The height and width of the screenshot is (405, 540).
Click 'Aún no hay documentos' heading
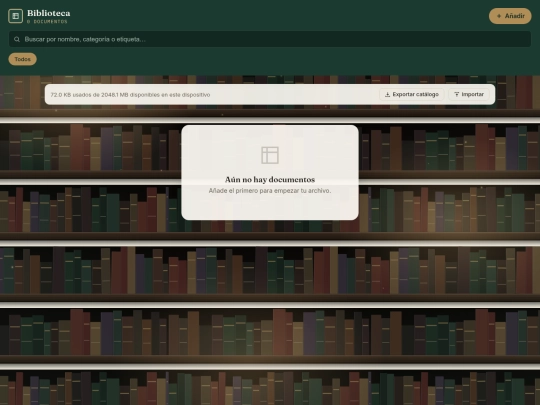270,179
